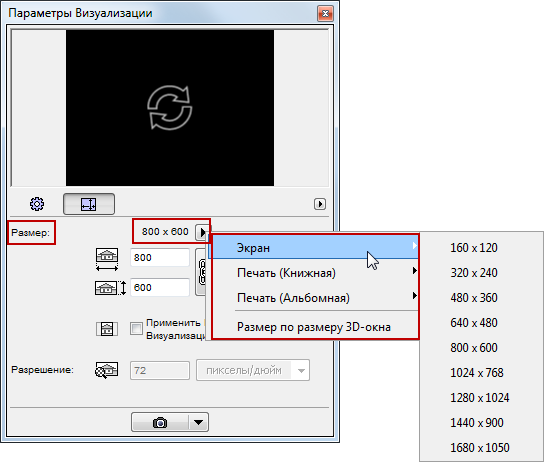Open the render button dropdown arrow
544x462 pixels.
198,422
